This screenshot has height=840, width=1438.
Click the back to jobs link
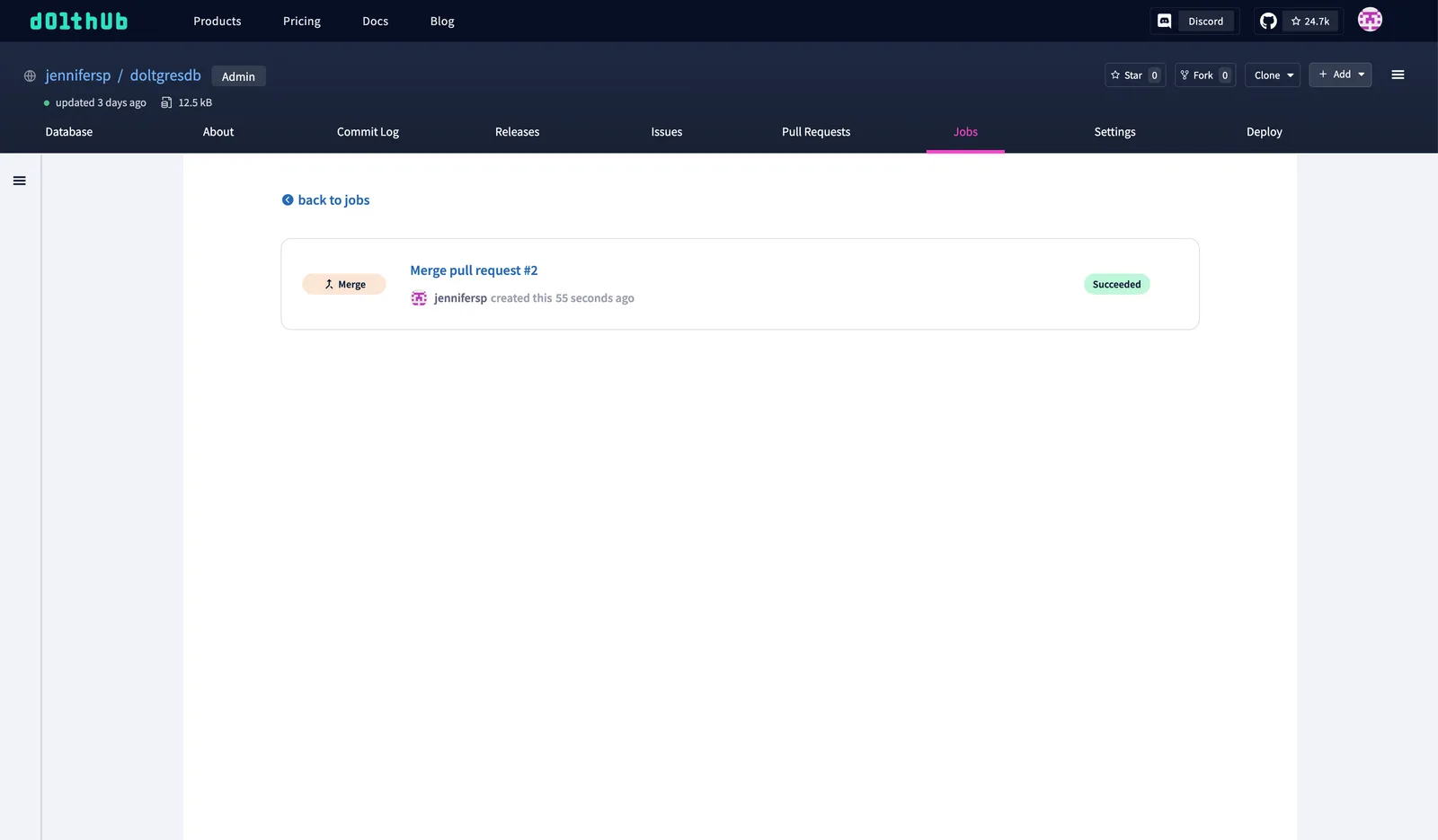tap(333, 200)
